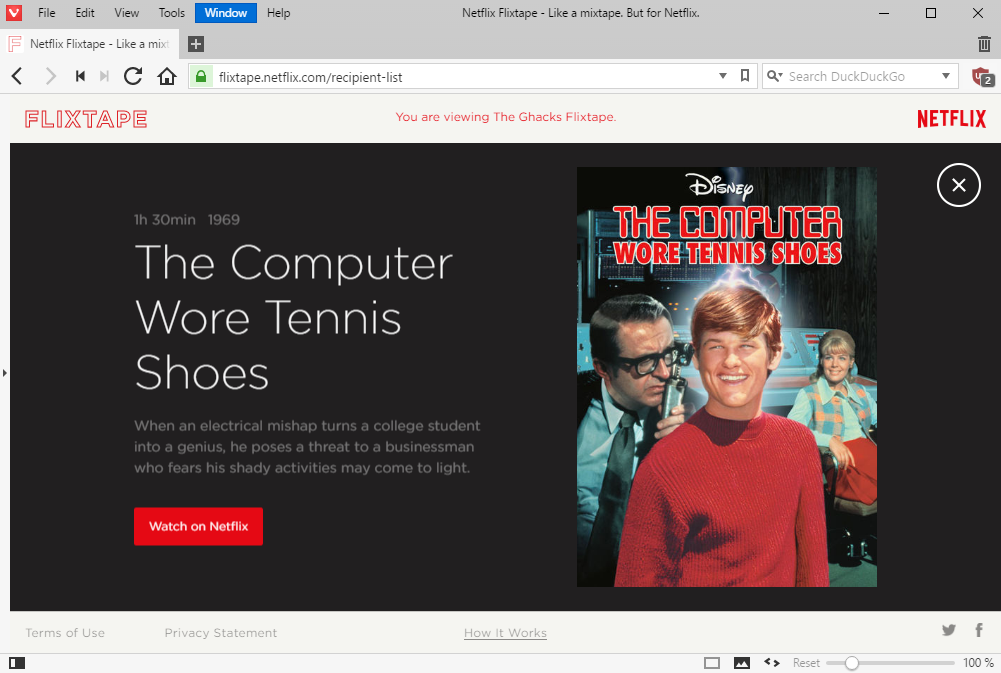The width and height of the screenshot is (1001, 673).
Task: Open a new tab with plus button
Action: 196,44
